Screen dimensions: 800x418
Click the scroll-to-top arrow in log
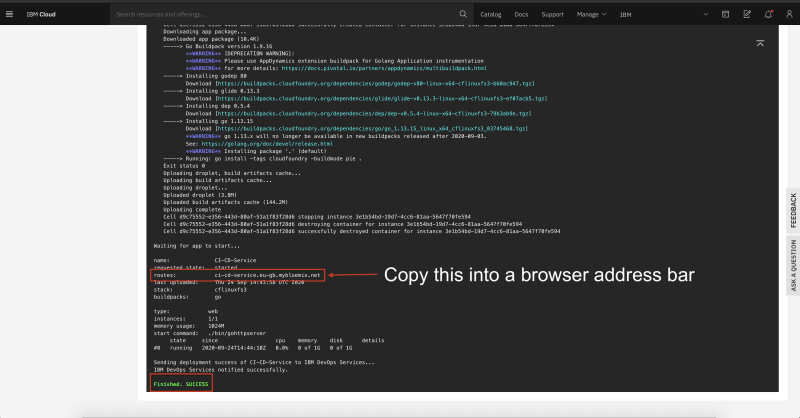760,43
